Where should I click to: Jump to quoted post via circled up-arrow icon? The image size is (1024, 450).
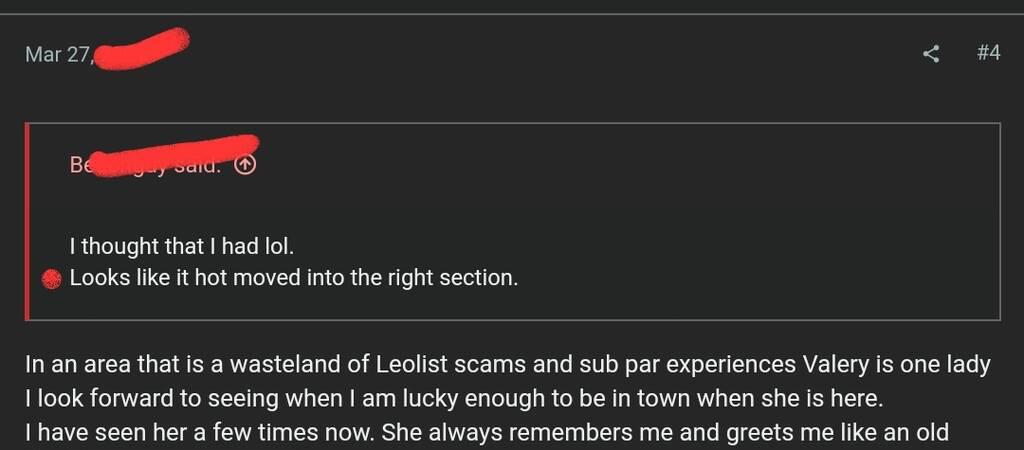coord(244,165)
